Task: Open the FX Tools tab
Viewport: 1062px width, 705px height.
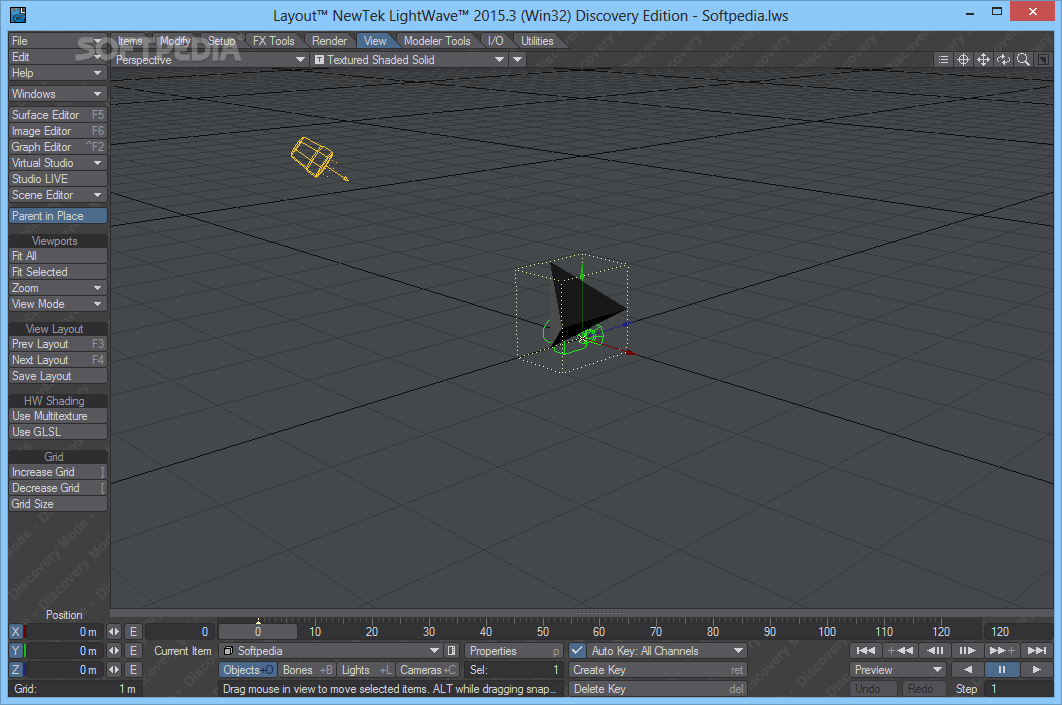Action: pos(274,41)
